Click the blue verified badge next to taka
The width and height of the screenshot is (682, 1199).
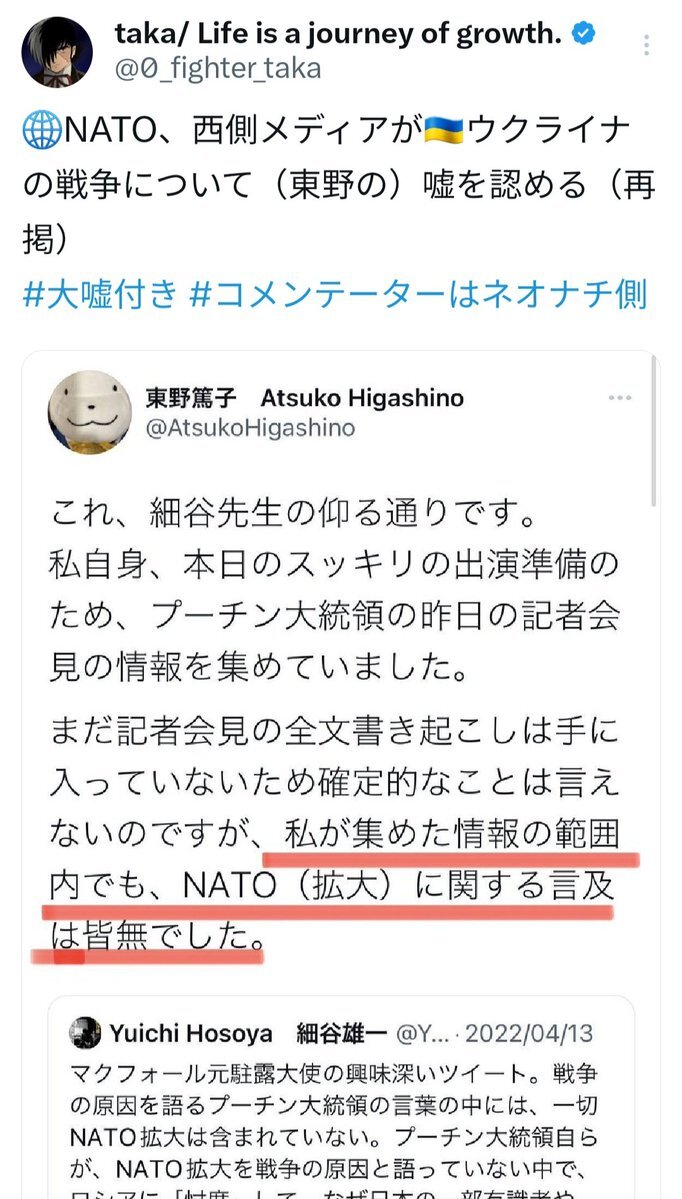[583, 34]
